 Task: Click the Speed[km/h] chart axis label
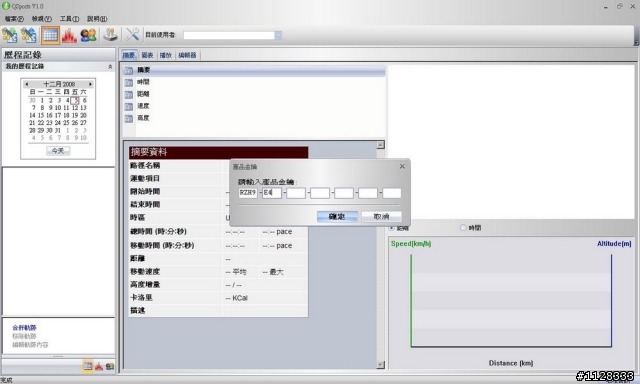pyautogui.click(x=411, y=244)
